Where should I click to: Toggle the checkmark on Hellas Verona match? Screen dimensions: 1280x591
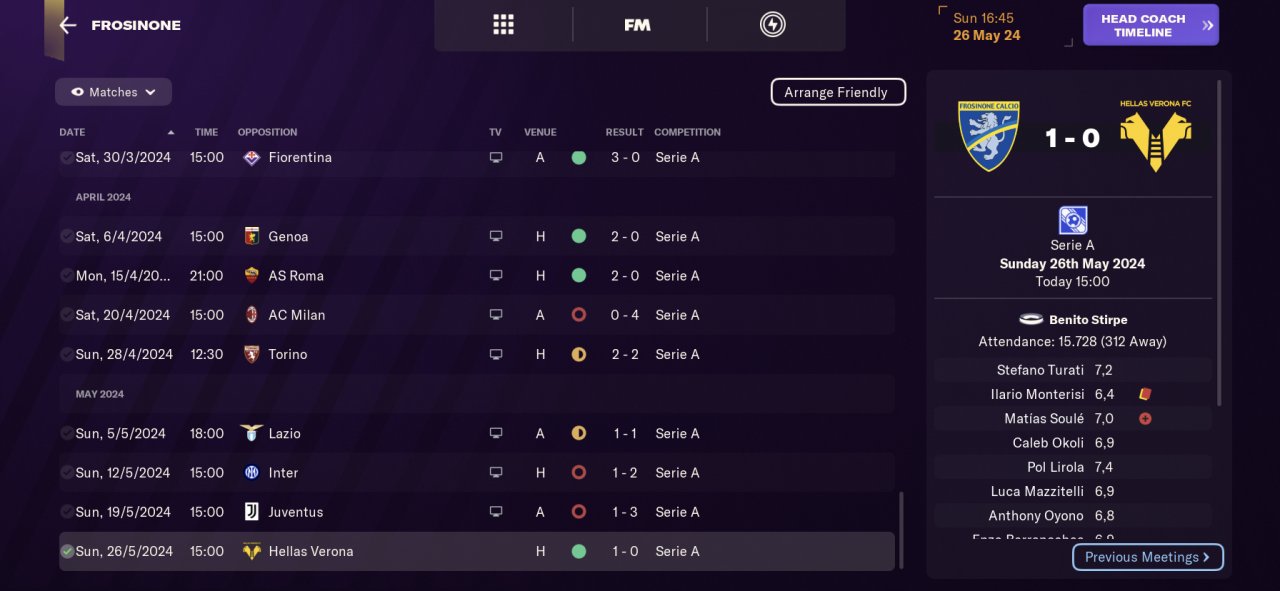coord(67,551)
